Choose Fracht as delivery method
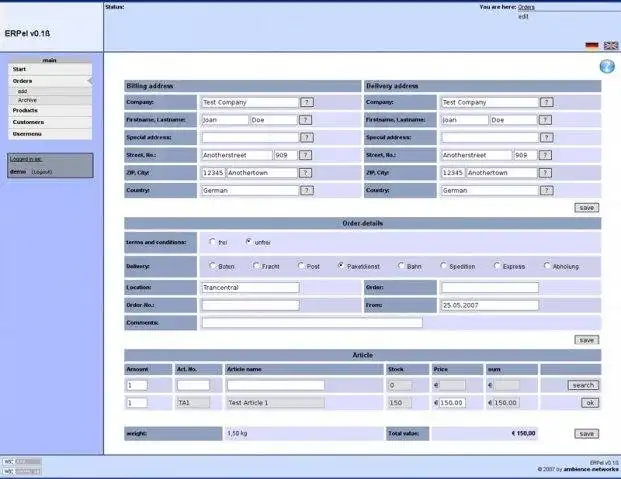621x479 pixels. (256, 265)
